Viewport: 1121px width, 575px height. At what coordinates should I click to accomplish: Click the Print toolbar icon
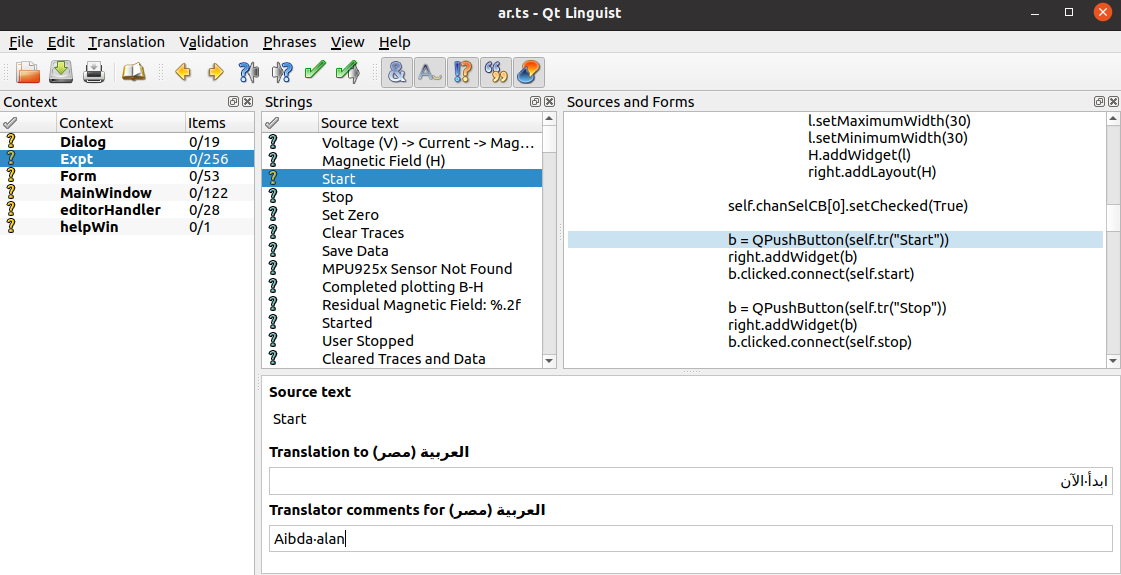pyautogui.click(x=94, y=72)
